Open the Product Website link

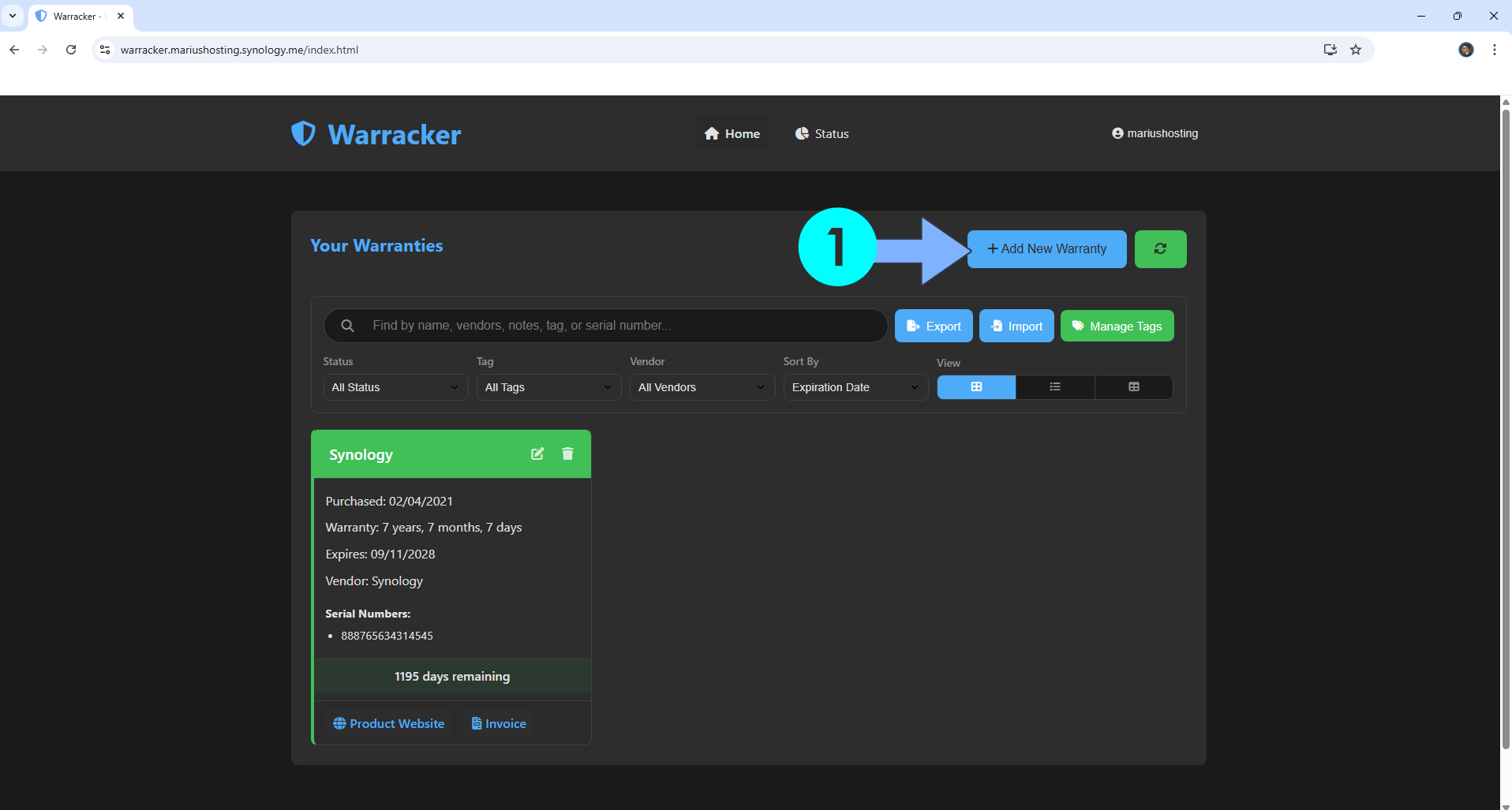(389, 723)
